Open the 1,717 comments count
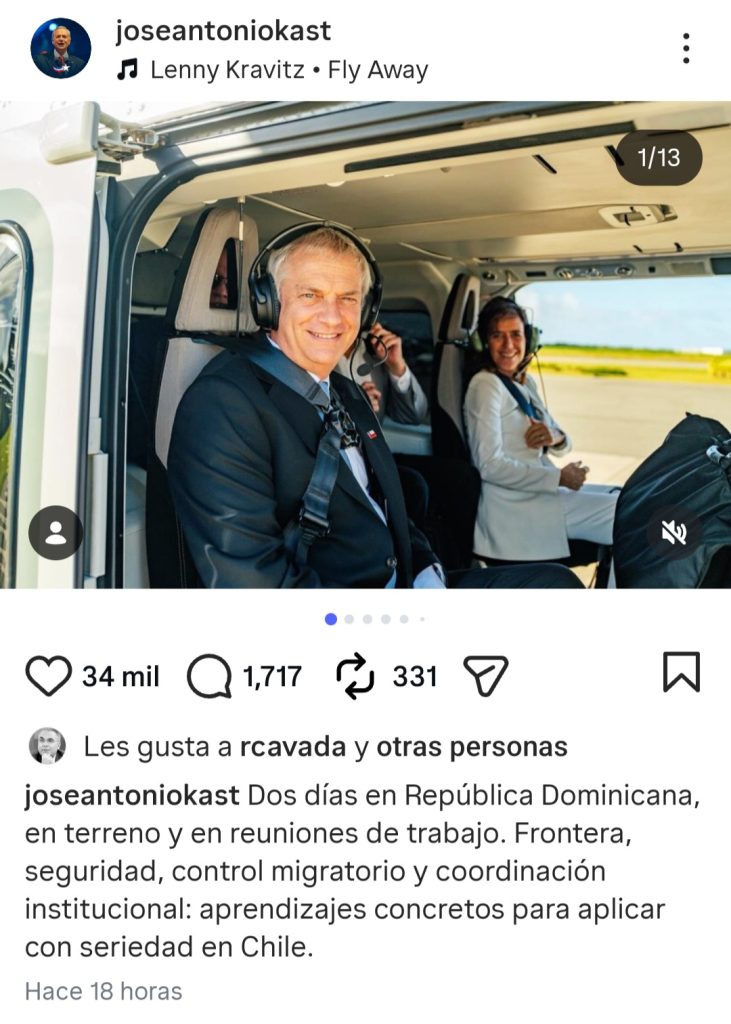Image resolution: width=731 pixels, height=1024 pixels. pyautogui.click(x=272, y=677)
